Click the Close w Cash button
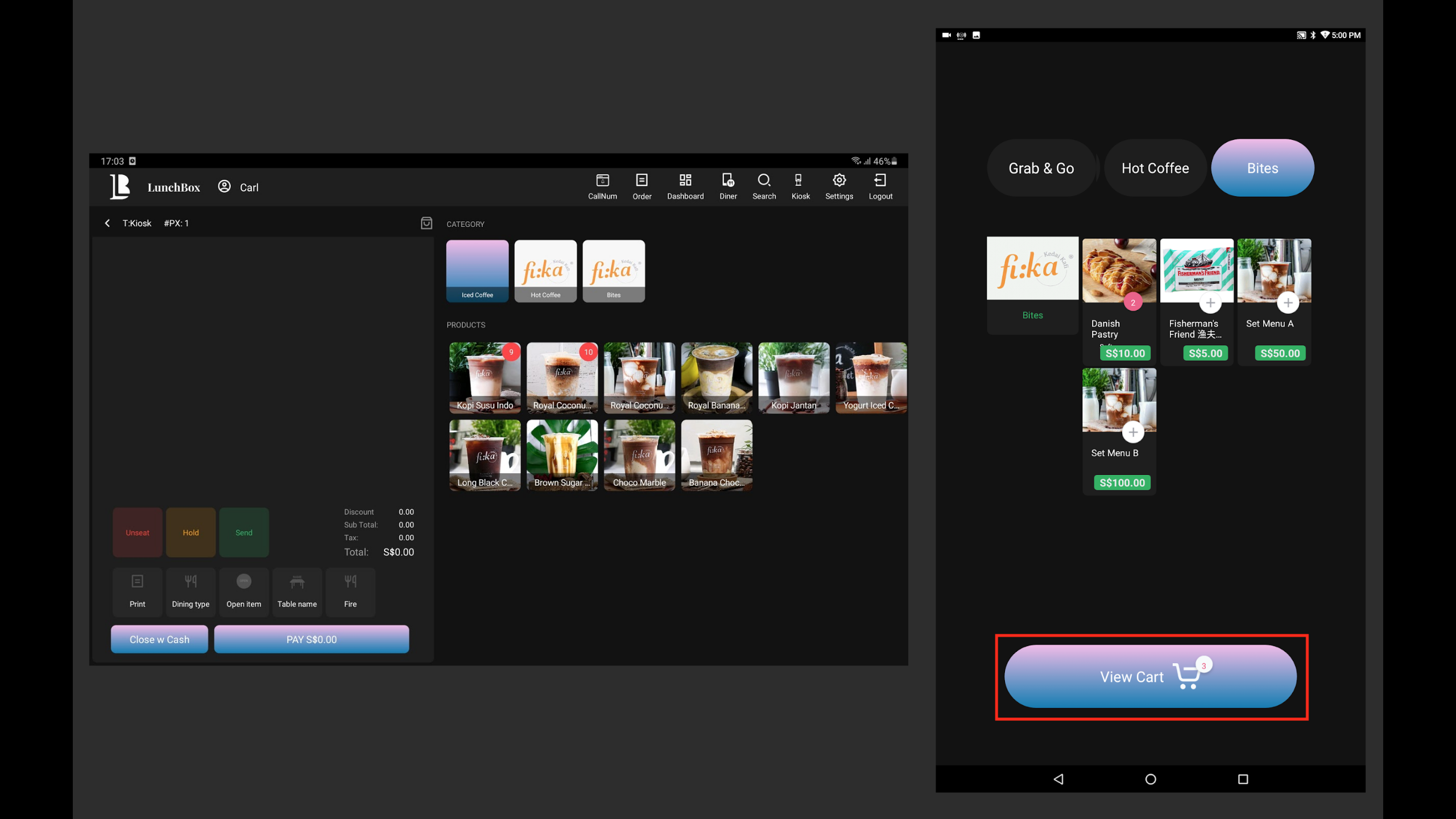Image resolution: width=1456 pixels, height=819 pixels. 159,639
